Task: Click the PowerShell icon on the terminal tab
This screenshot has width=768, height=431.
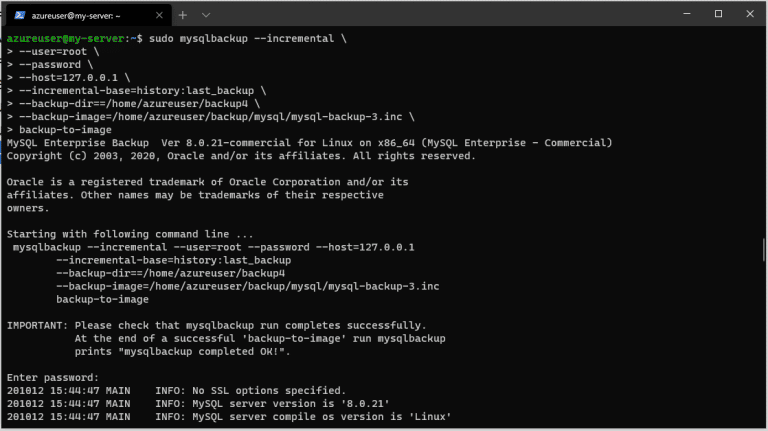Action: tap(20, 15)
